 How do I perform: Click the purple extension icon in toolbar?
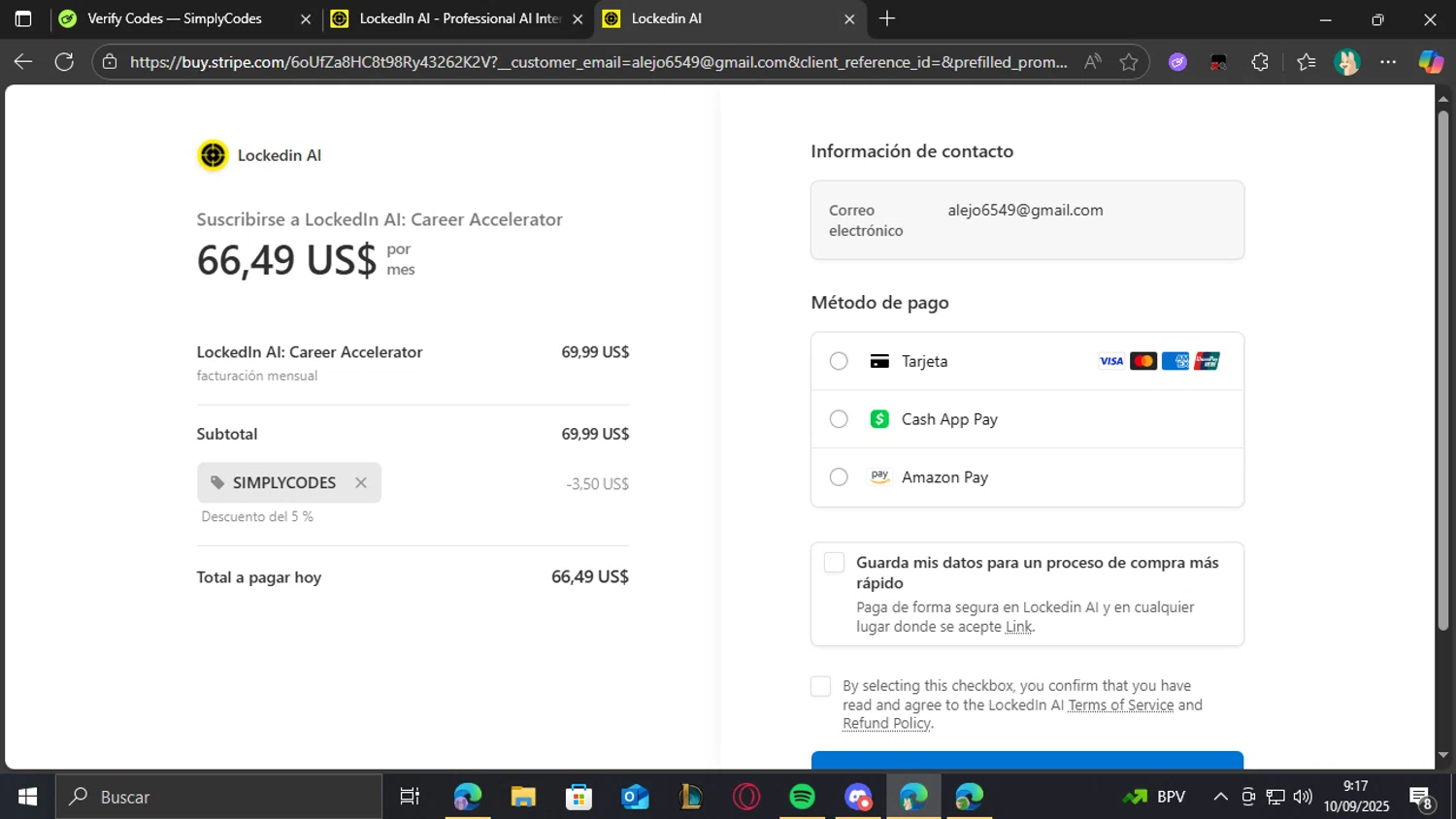[1177, 62]
